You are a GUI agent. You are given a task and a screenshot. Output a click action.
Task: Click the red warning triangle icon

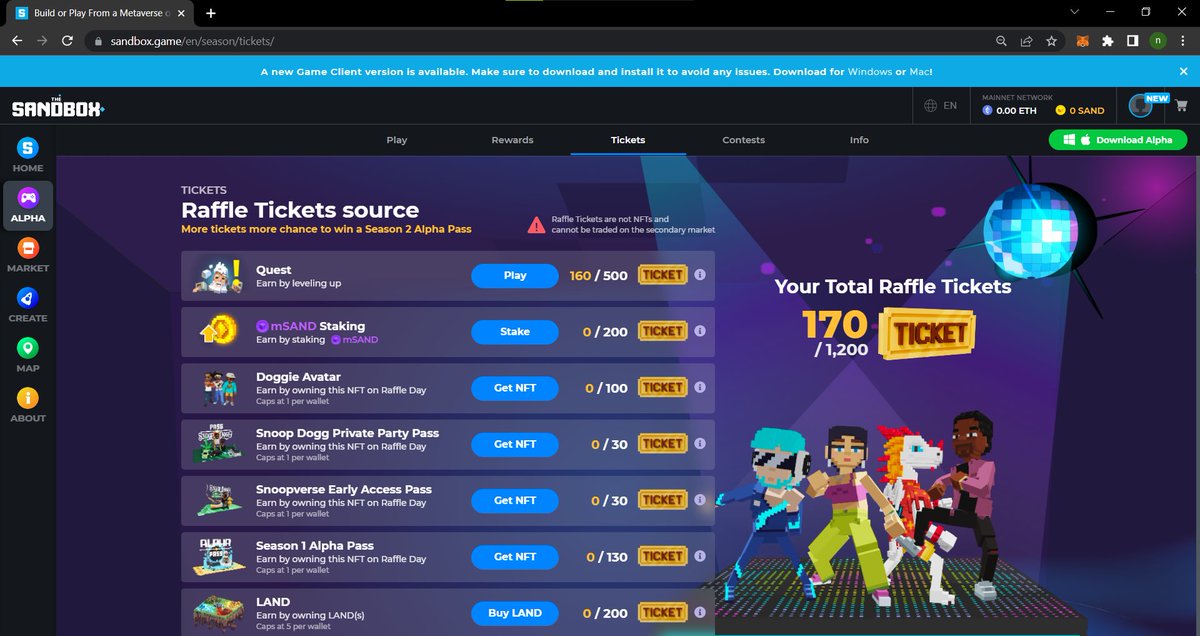[x=537, y=225]
